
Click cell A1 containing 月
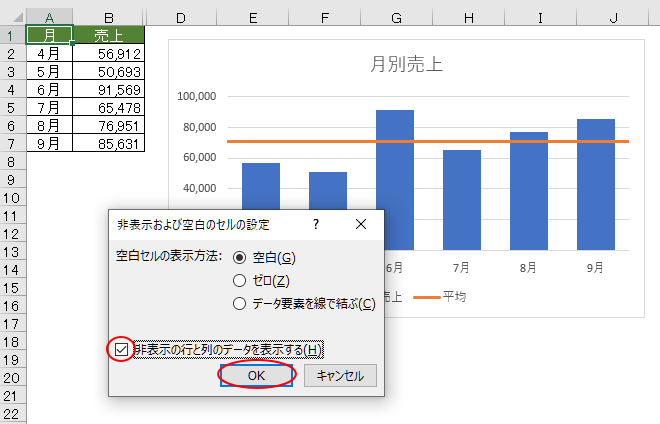click(49, 35)
